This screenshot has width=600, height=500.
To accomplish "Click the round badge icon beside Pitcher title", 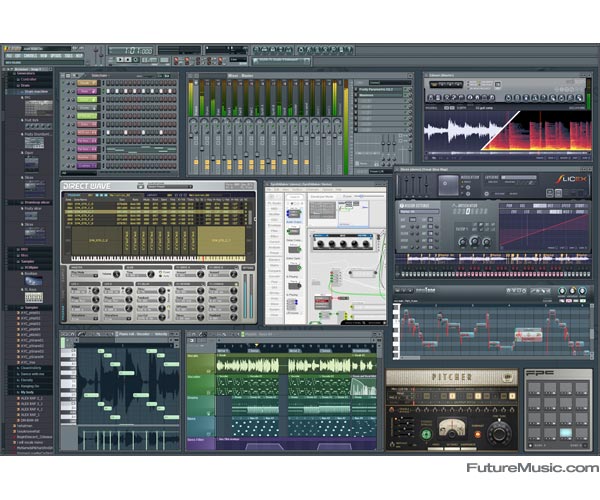I will tap(507, 377).
